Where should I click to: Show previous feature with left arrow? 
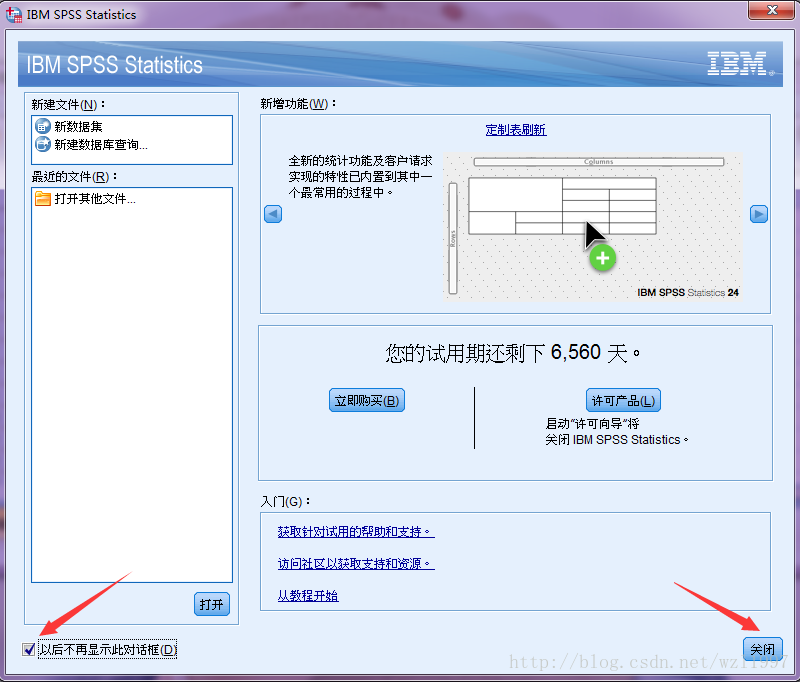tap(273, 214)
